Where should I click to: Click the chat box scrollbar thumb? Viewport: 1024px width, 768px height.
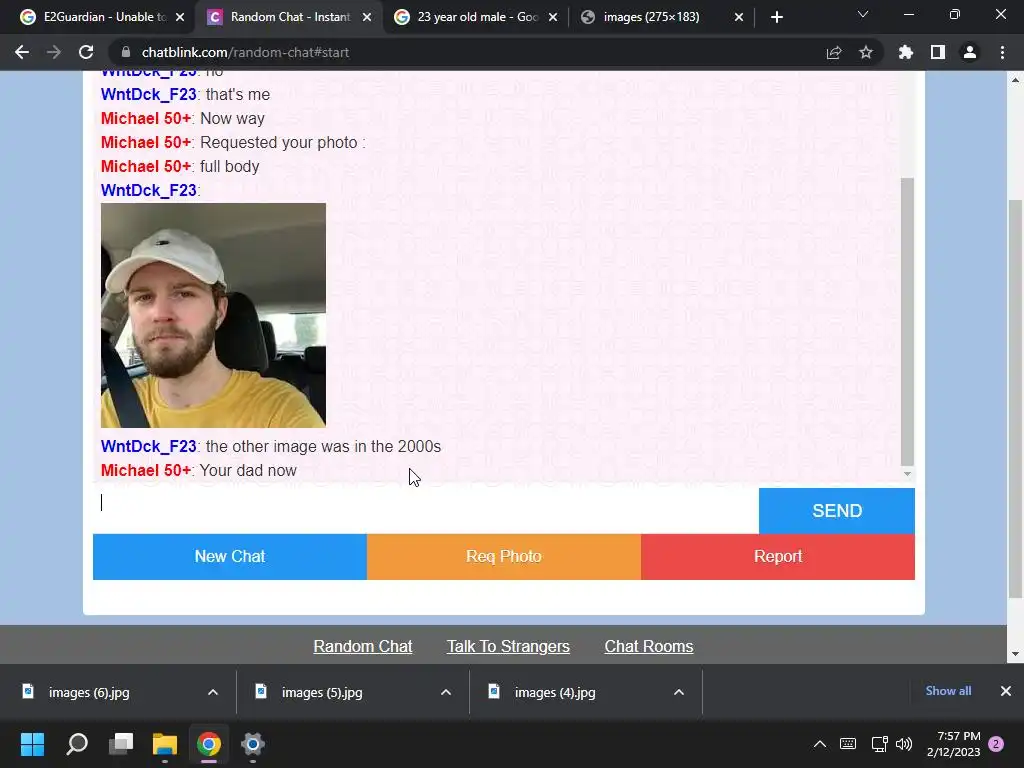point(907,321)
